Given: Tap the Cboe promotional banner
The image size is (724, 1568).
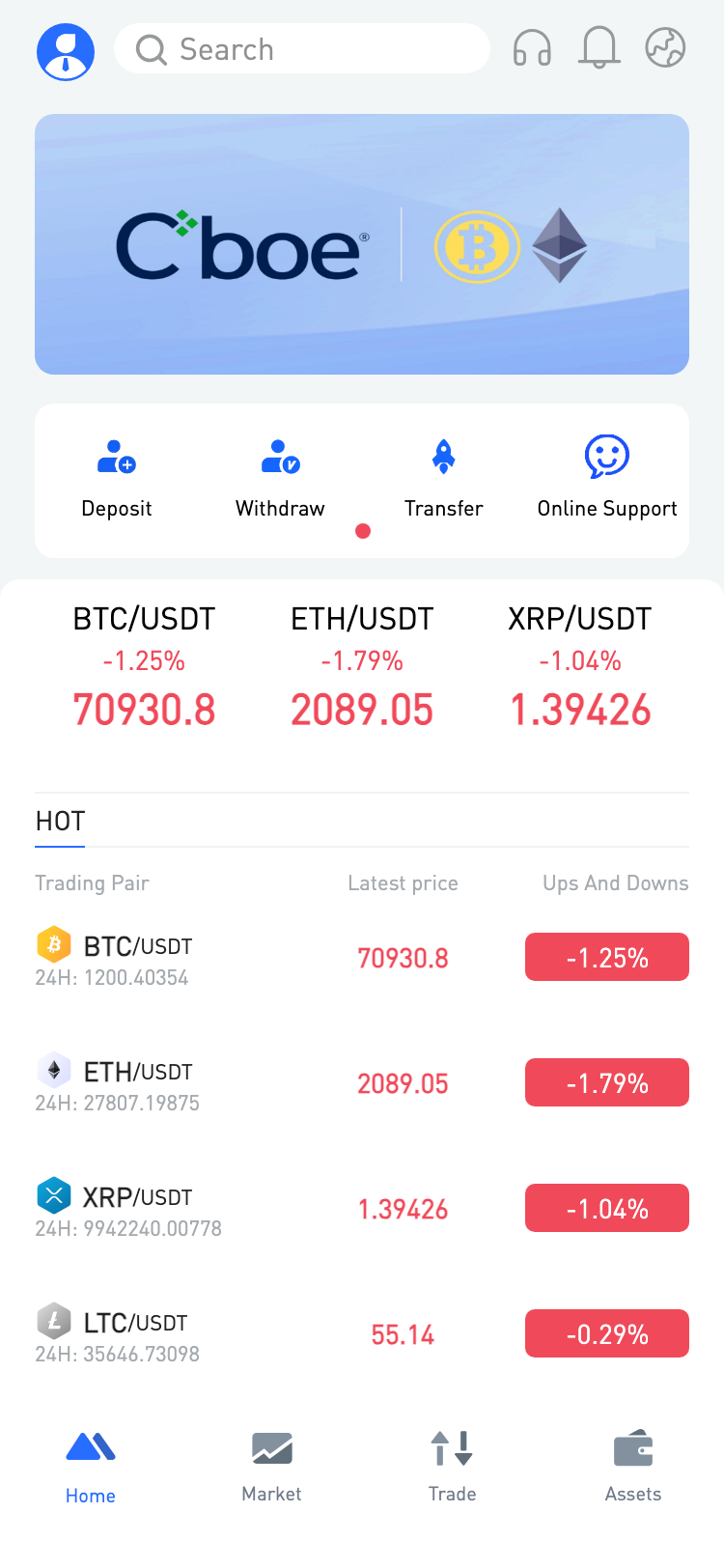Looking at the screenshot, I should (x=362, y=244).
